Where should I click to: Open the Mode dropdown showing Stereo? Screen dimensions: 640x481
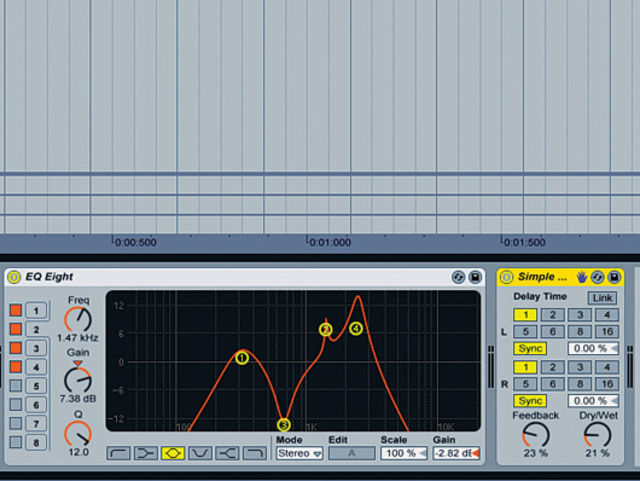[x=299, y=454]
